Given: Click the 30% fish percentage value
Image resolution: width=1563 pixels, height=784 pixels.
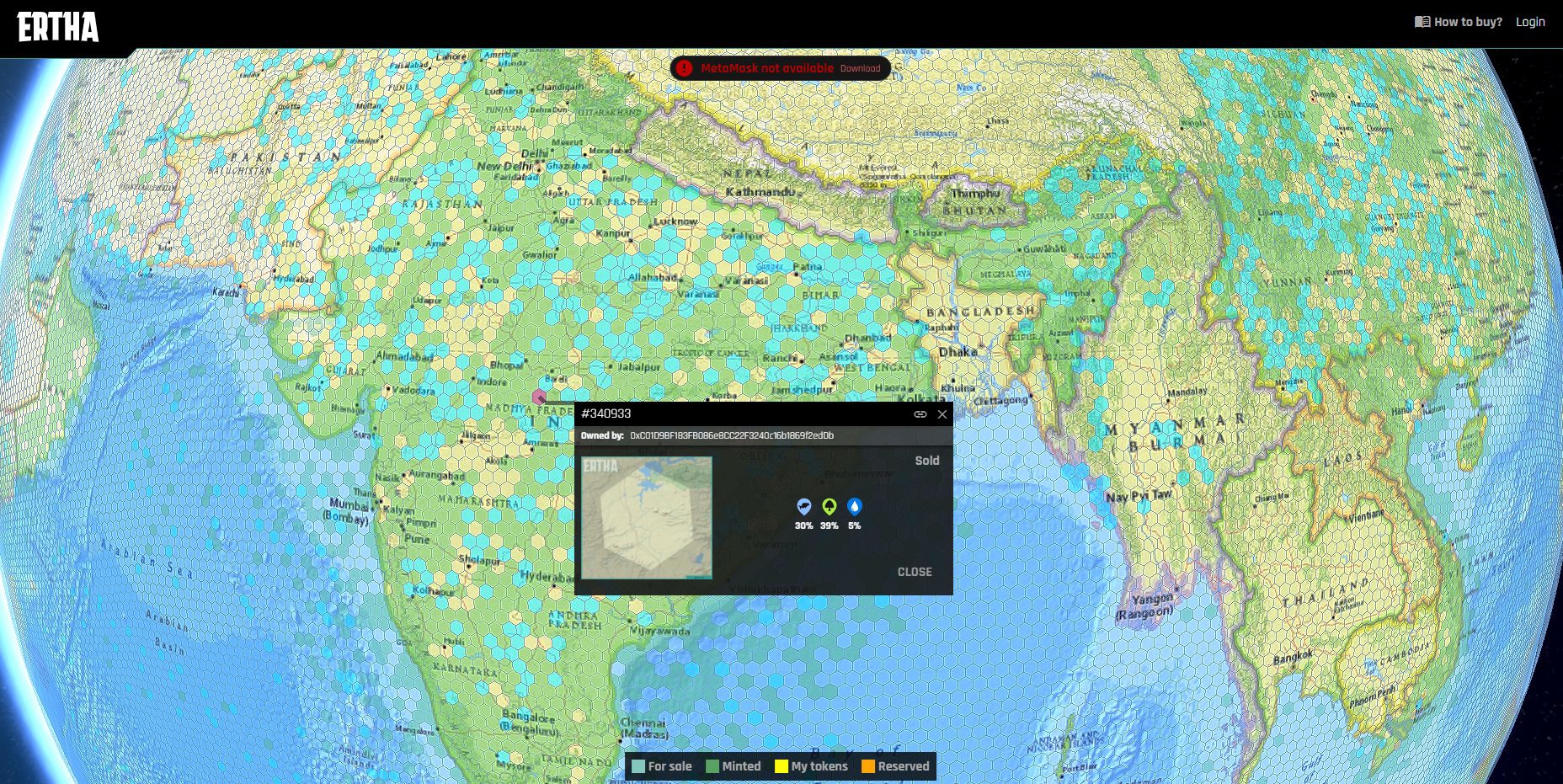Looking at the screenshot, I should coord(804,525).
